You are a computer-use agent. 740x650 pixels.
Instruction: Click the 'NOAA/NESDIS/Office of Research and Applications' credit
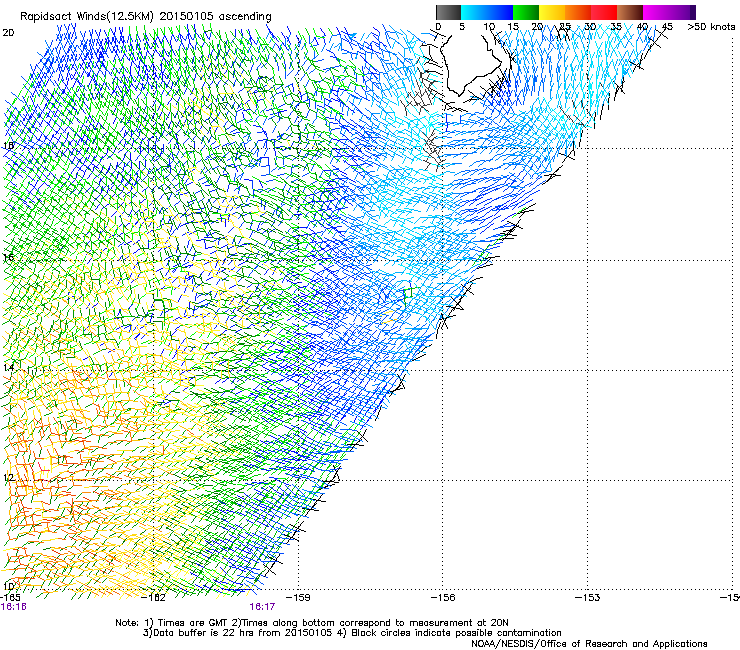point(589,644)
